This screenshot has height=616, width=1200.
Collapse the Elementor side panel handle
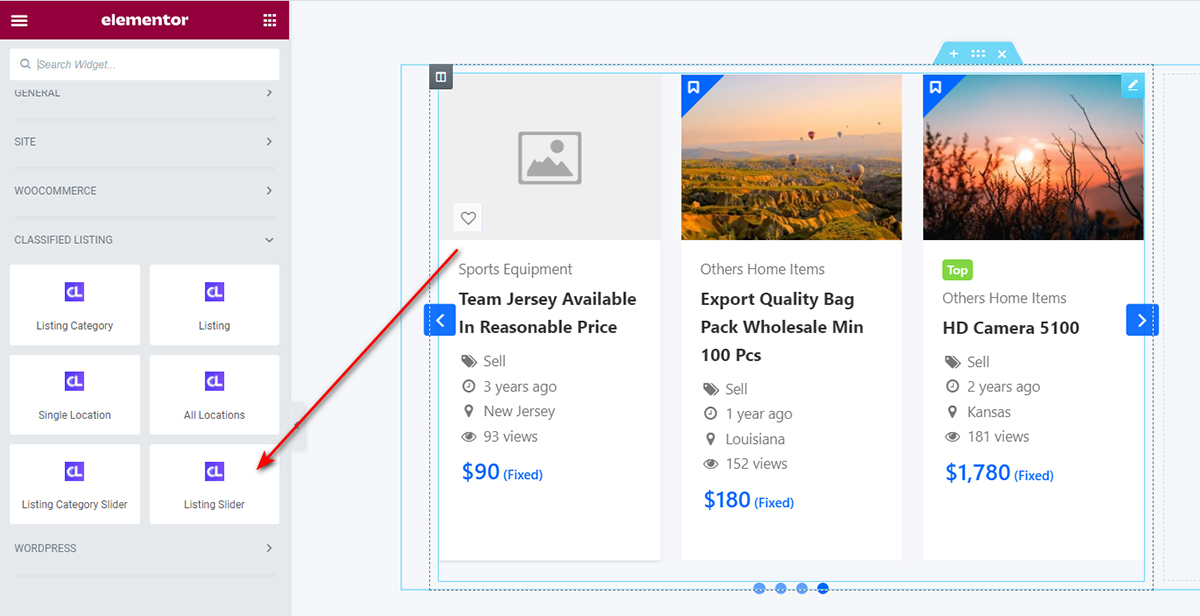pos(298,425)
